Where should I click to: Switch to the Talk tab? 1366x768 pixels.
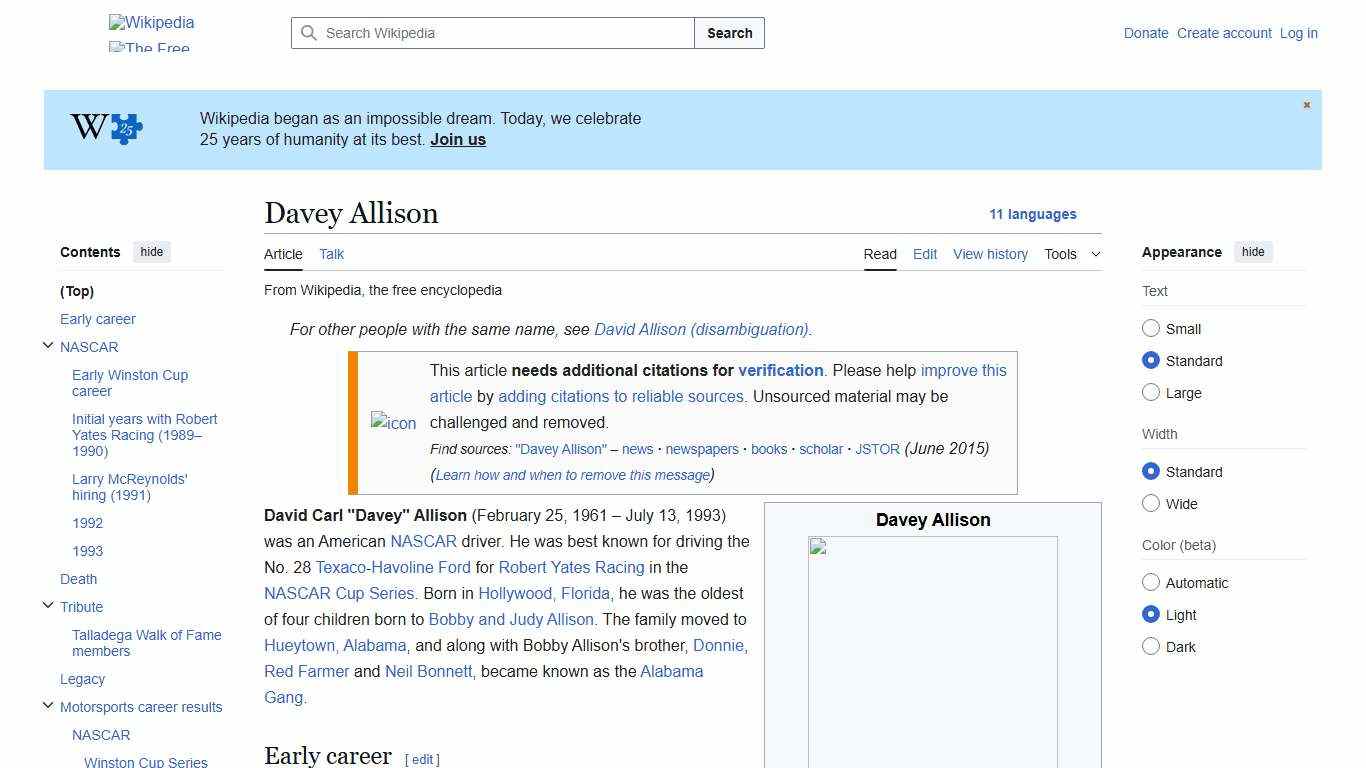coord(331,254)
